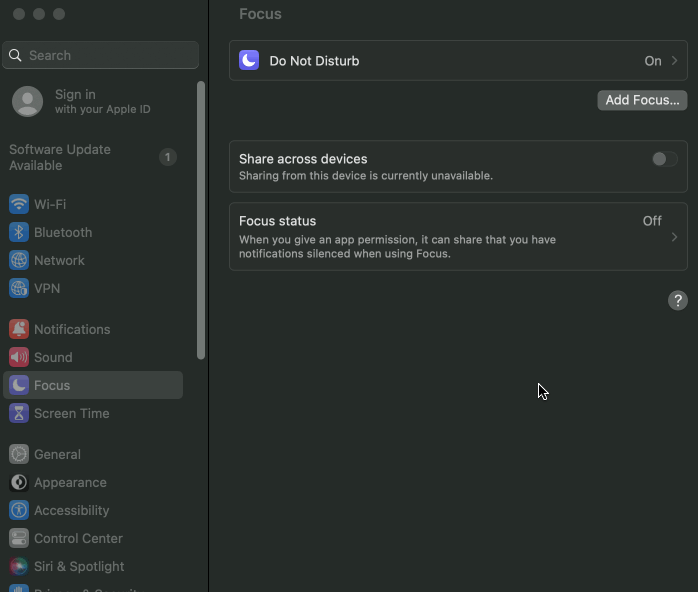
Task: Click the red close window button
Action: pyautogui.click(x=19, y=14)
